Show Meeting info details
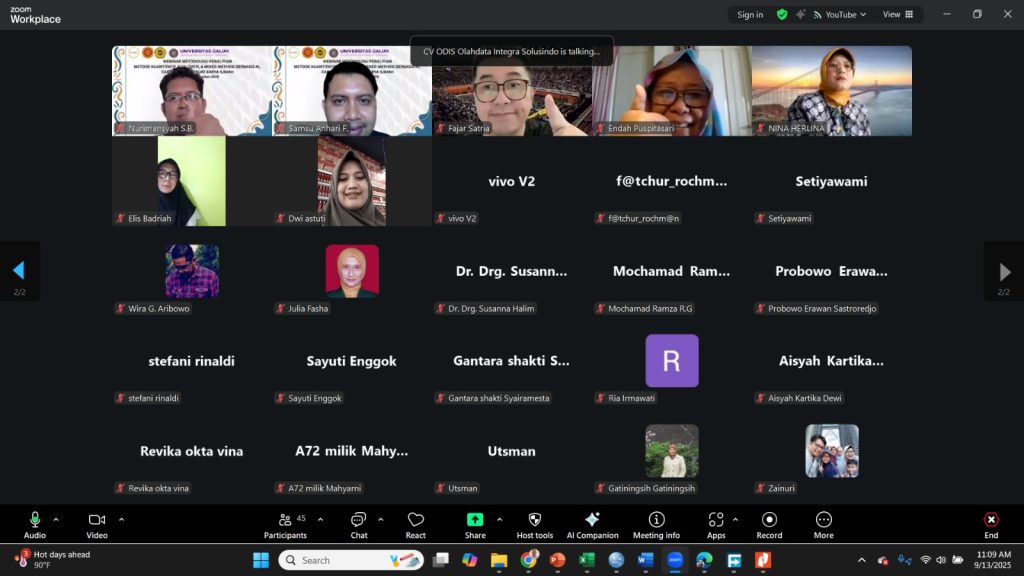The image size is (1024, 576). click(656, 524)
